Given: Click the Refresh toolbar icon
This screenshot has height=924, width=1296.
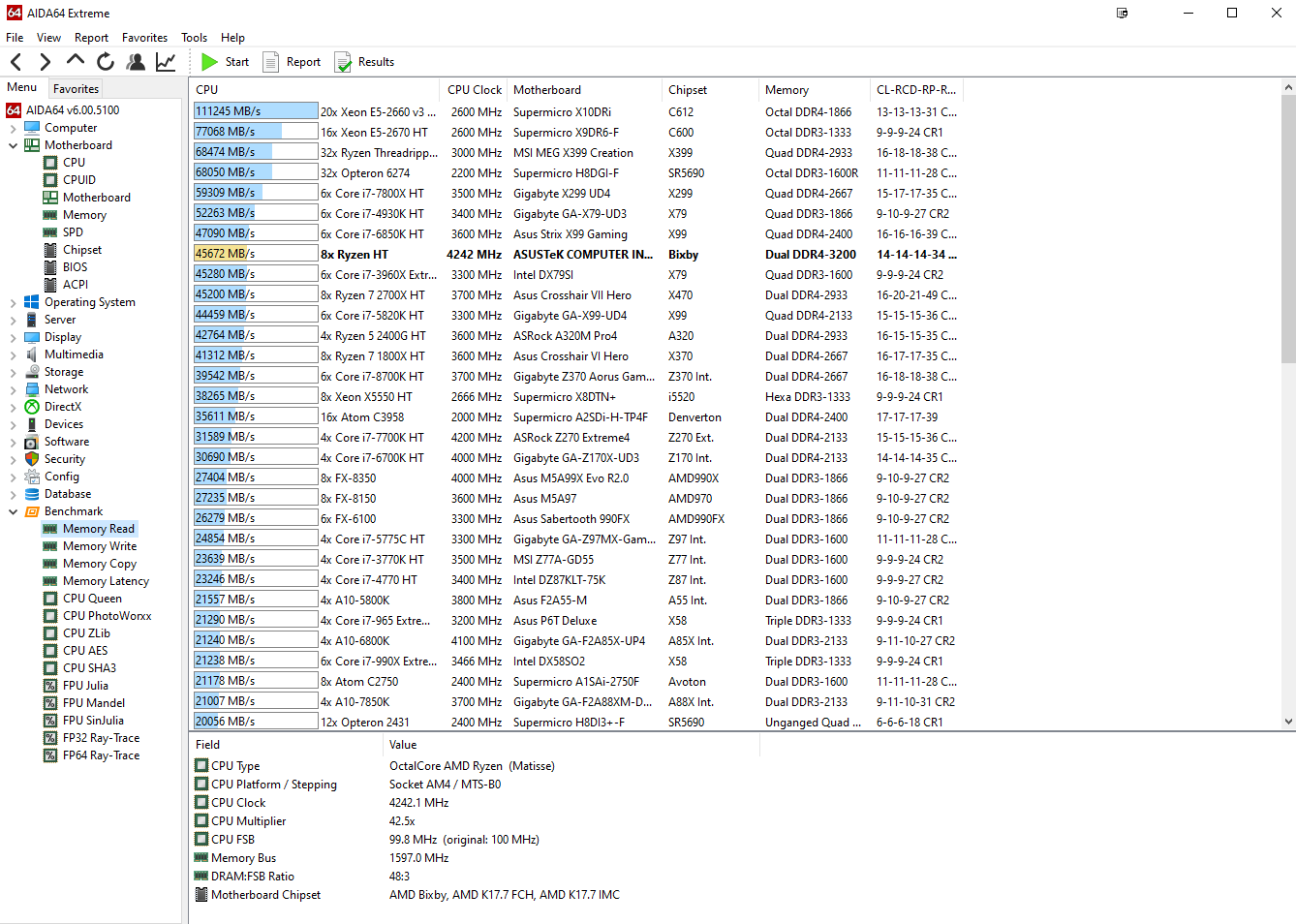Looking at the screenshot, I should pos(106,62).
